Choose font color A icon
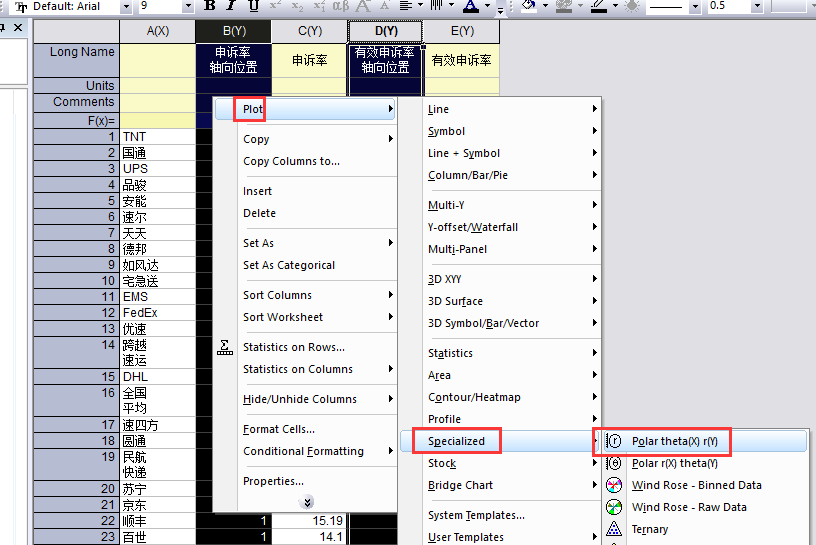 [471, 6]
